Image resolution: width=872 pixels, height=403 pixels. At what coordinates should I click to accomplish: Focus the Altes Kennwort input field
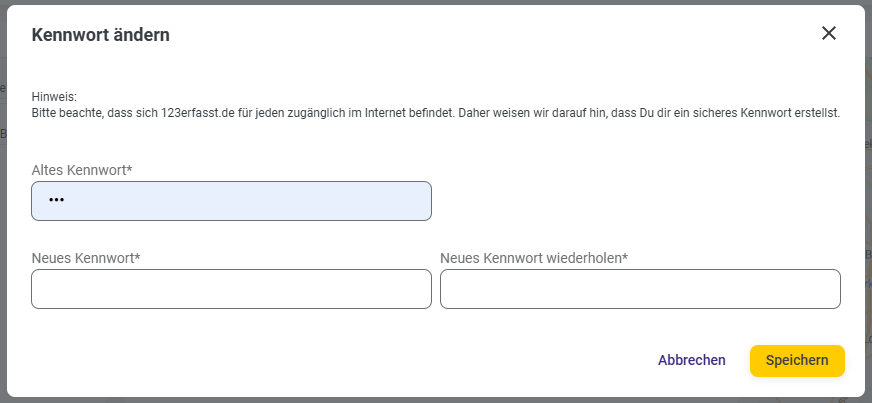[x=231, y=201]
